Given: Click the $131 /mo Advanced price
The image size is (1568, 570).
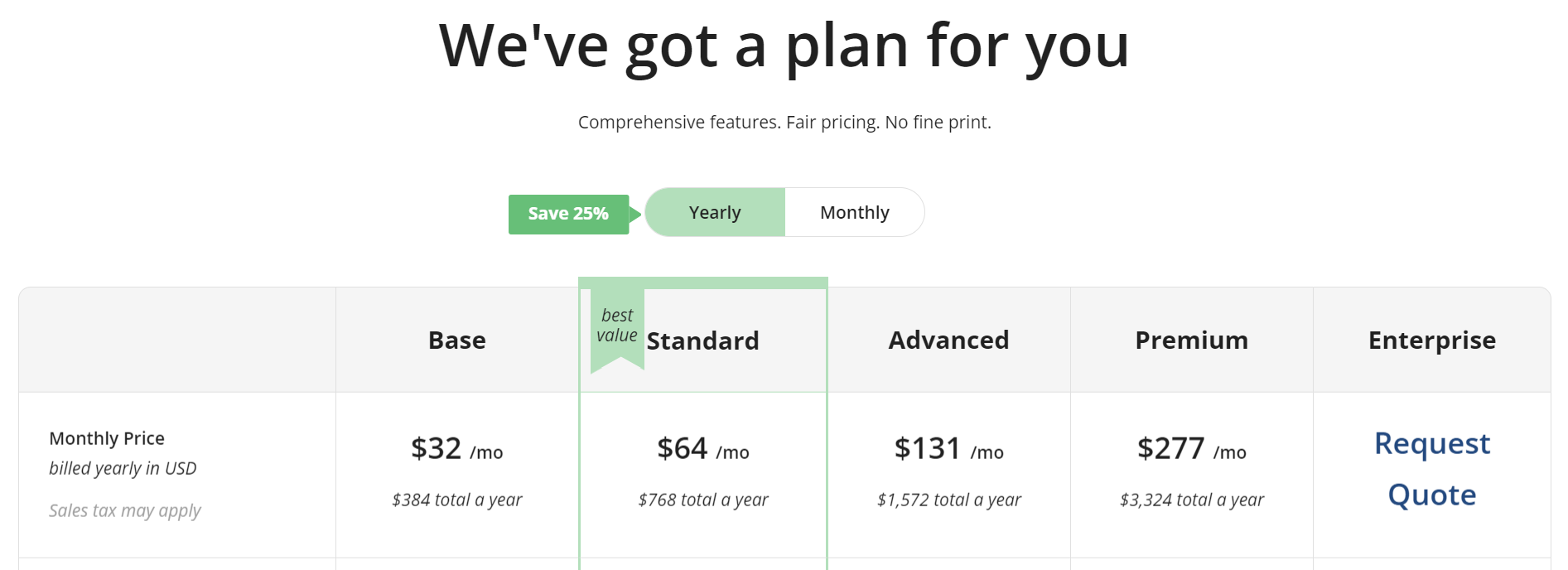Looking at the screenshot, I should (948, 449).
